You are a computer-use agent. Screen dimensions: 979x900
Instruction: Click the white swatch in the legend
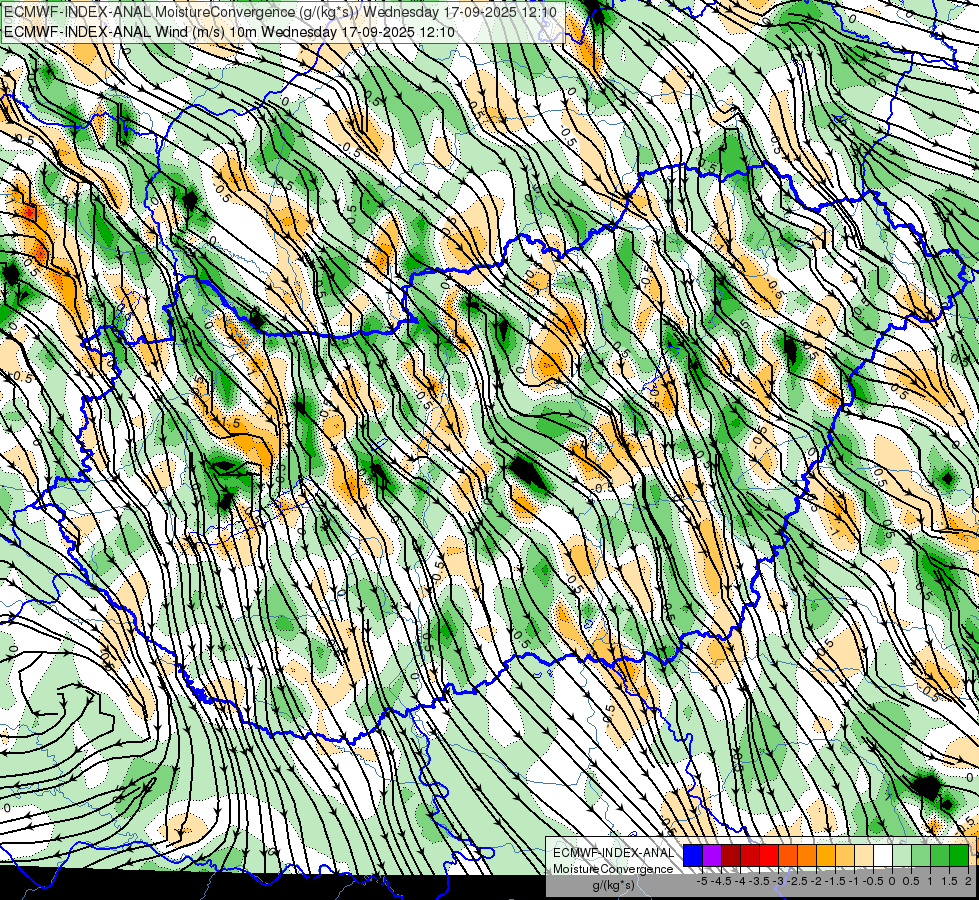(883, 856)
